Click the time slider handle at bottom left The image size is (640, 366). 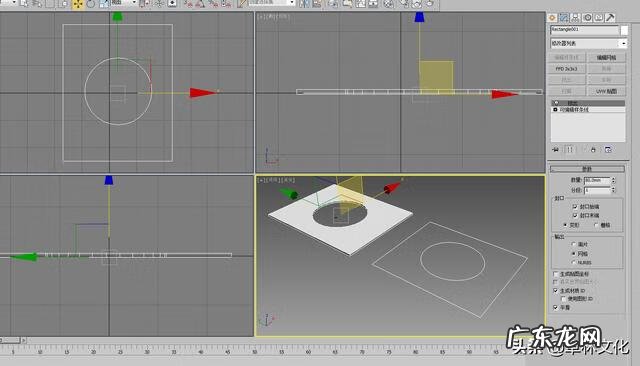10,340
